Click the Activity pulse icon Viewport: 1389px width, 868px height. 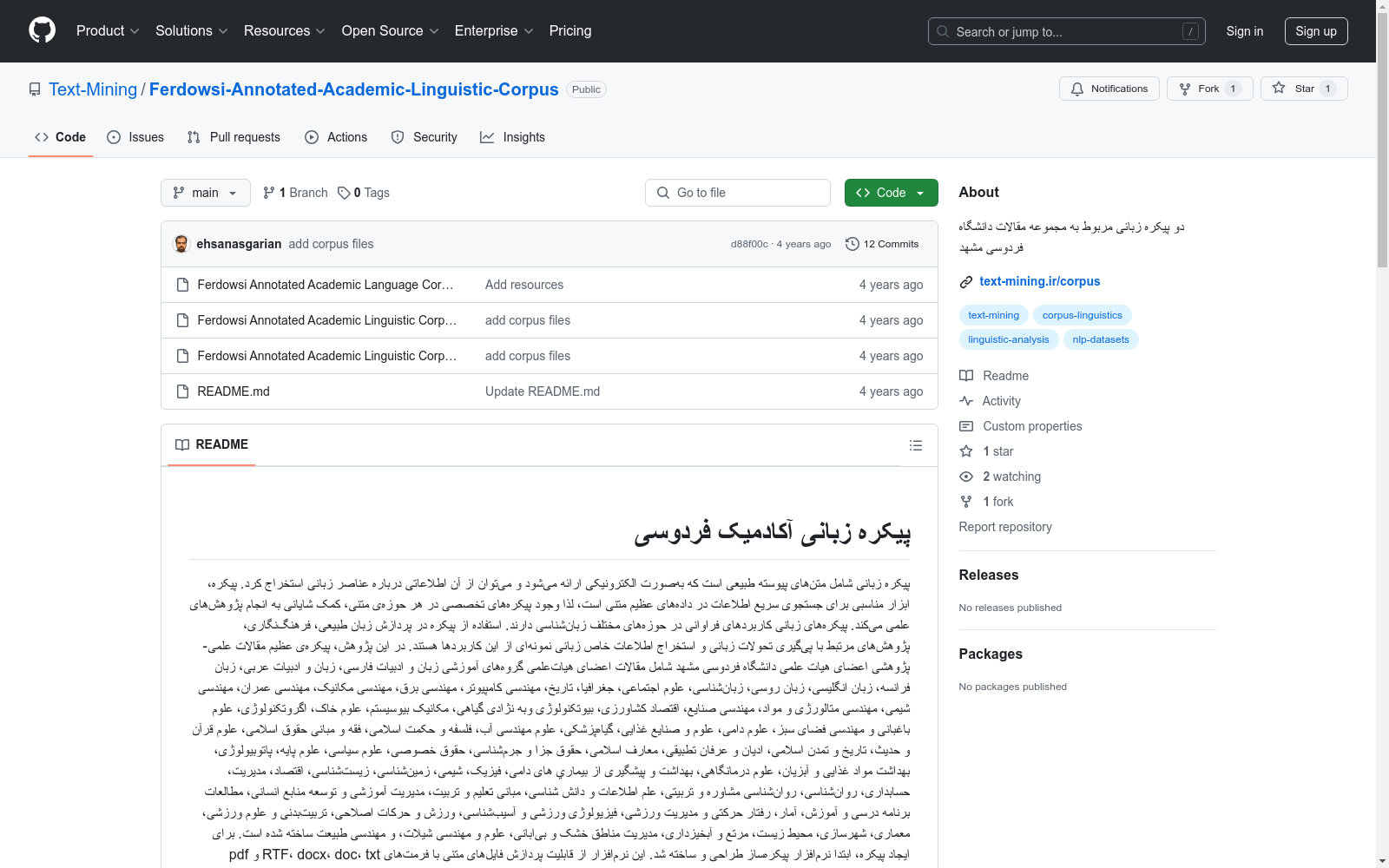[x=966, y=401]
